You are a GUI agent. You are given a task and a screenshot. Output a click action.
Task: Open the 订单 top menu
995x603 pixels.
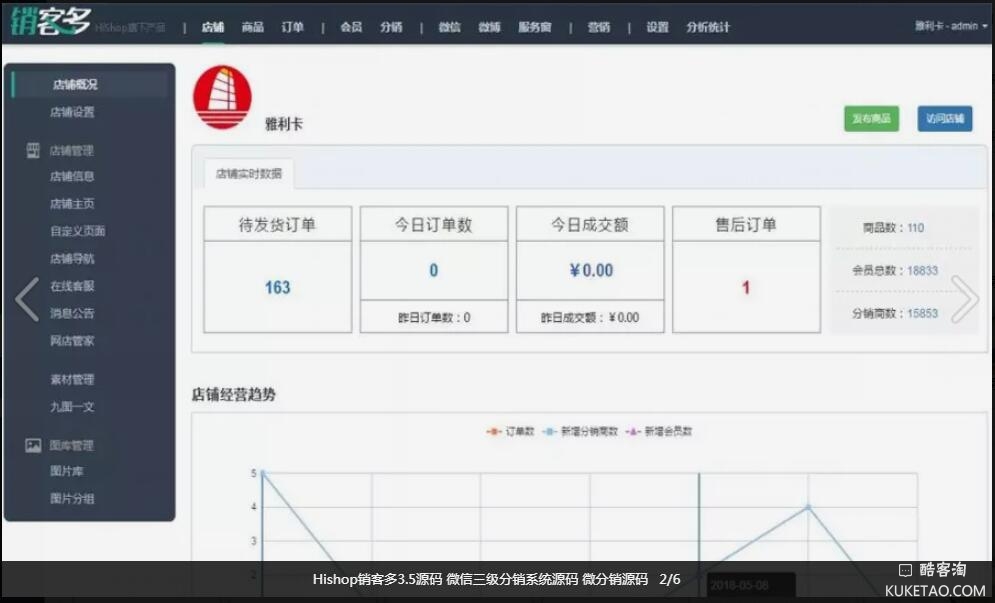click(293, 27)
